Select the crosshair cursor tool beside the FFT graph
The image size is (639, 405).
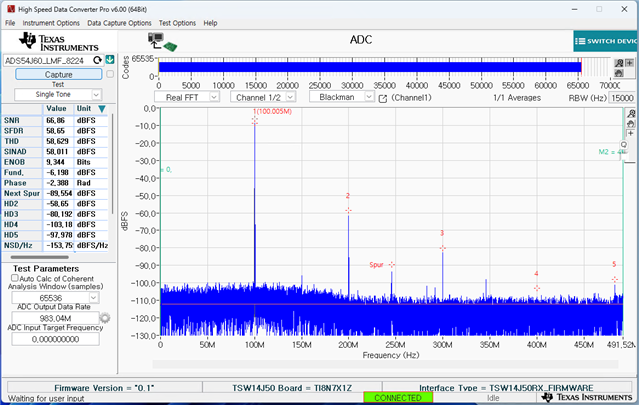point(631,133)
